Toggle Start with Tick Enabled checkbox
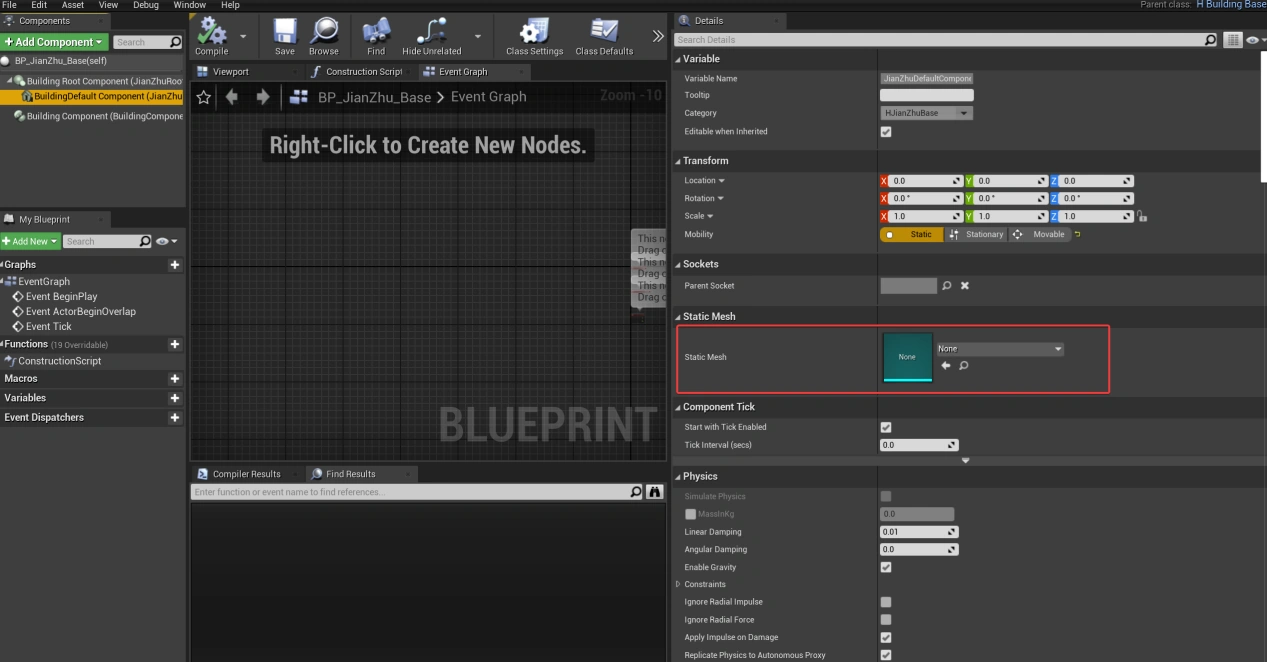This screenshot has width=1267, height=662. click(886, 427)
